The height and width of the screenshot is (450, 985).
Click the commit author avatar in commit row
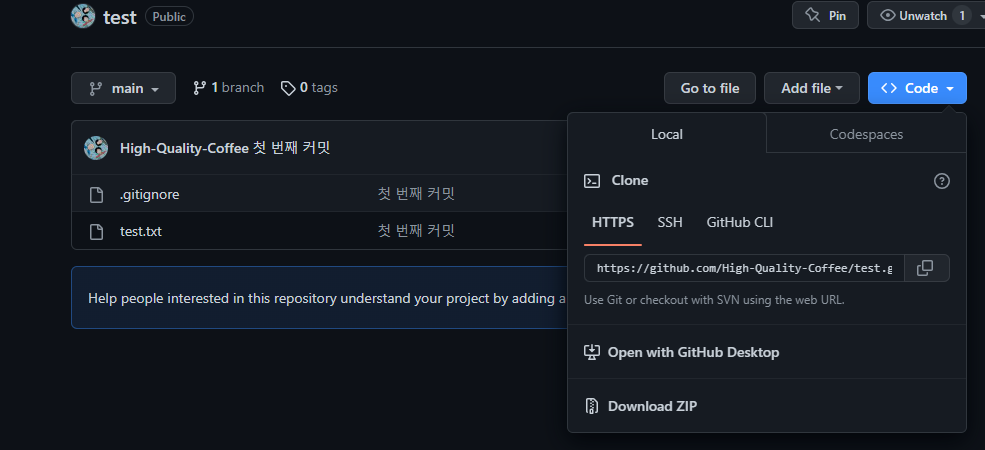[96, 148]
